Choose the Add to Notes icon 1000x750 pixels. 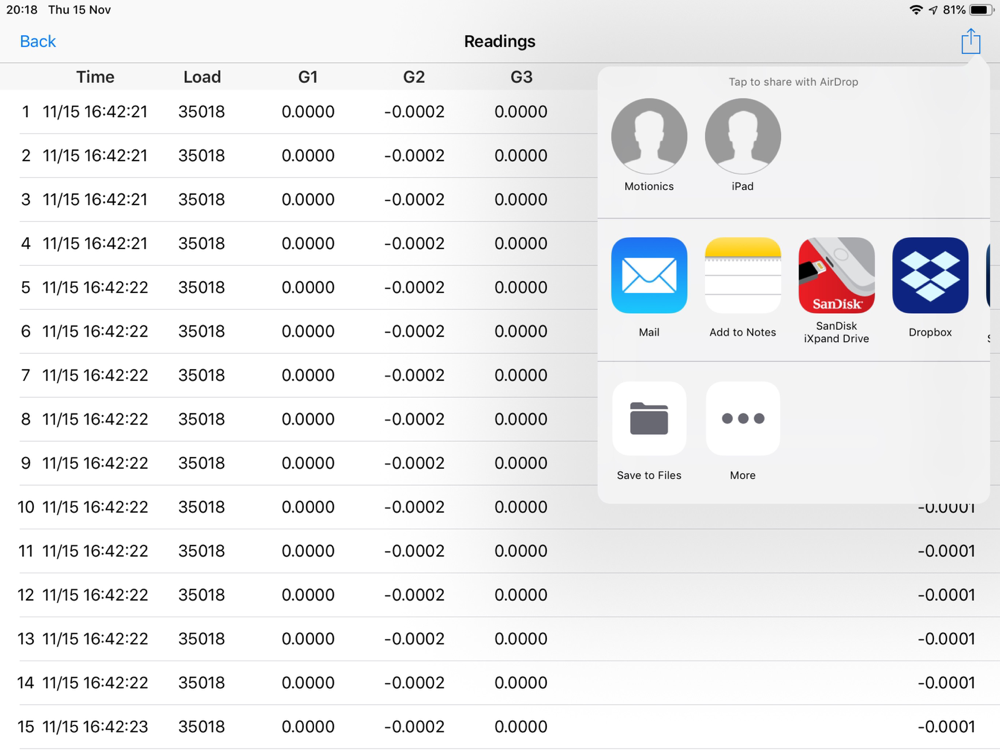(743, 276)
